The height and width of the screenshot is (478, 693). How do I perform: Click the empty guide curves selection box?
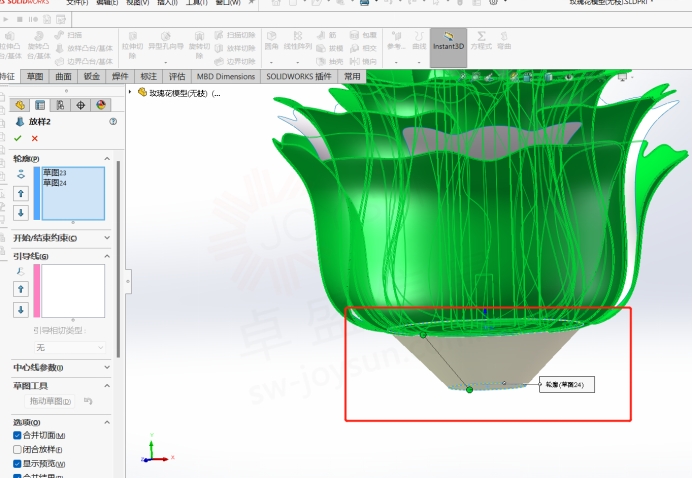click(73, 291)
